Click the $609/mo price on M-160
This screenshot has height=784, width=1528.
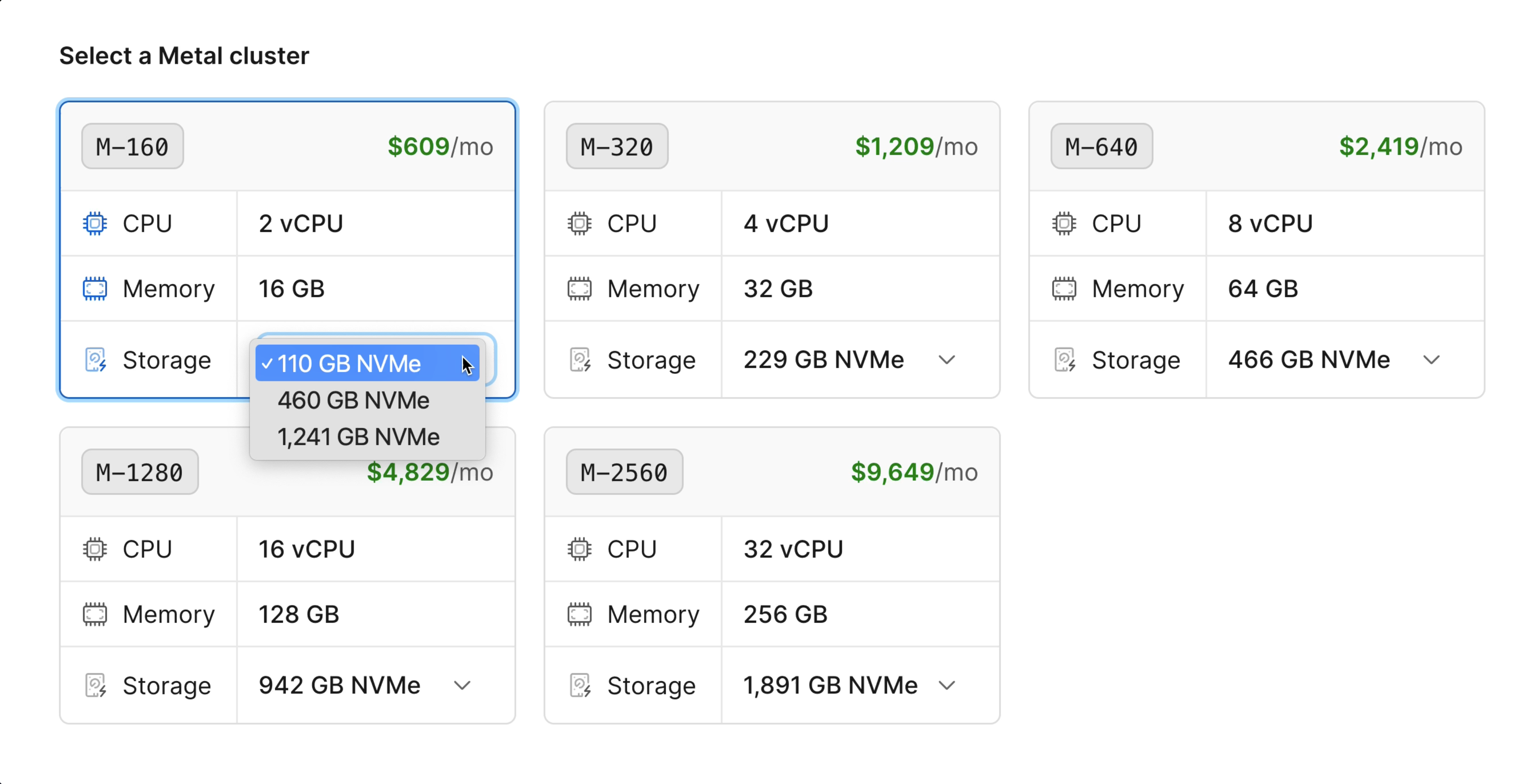point(440,146)
